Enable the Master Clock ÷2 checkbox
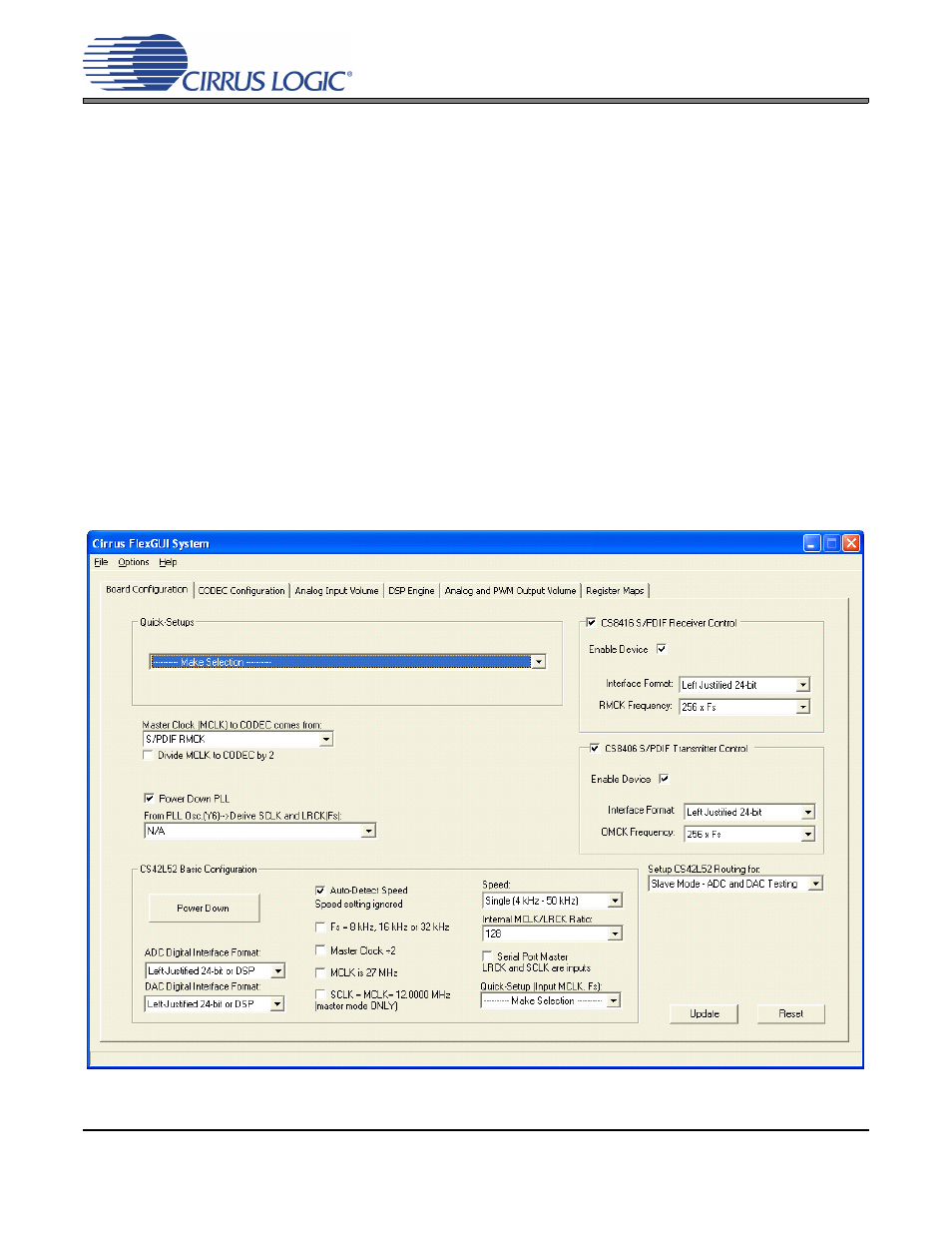This screenshot has height=1233, width=952. point(320,950)
